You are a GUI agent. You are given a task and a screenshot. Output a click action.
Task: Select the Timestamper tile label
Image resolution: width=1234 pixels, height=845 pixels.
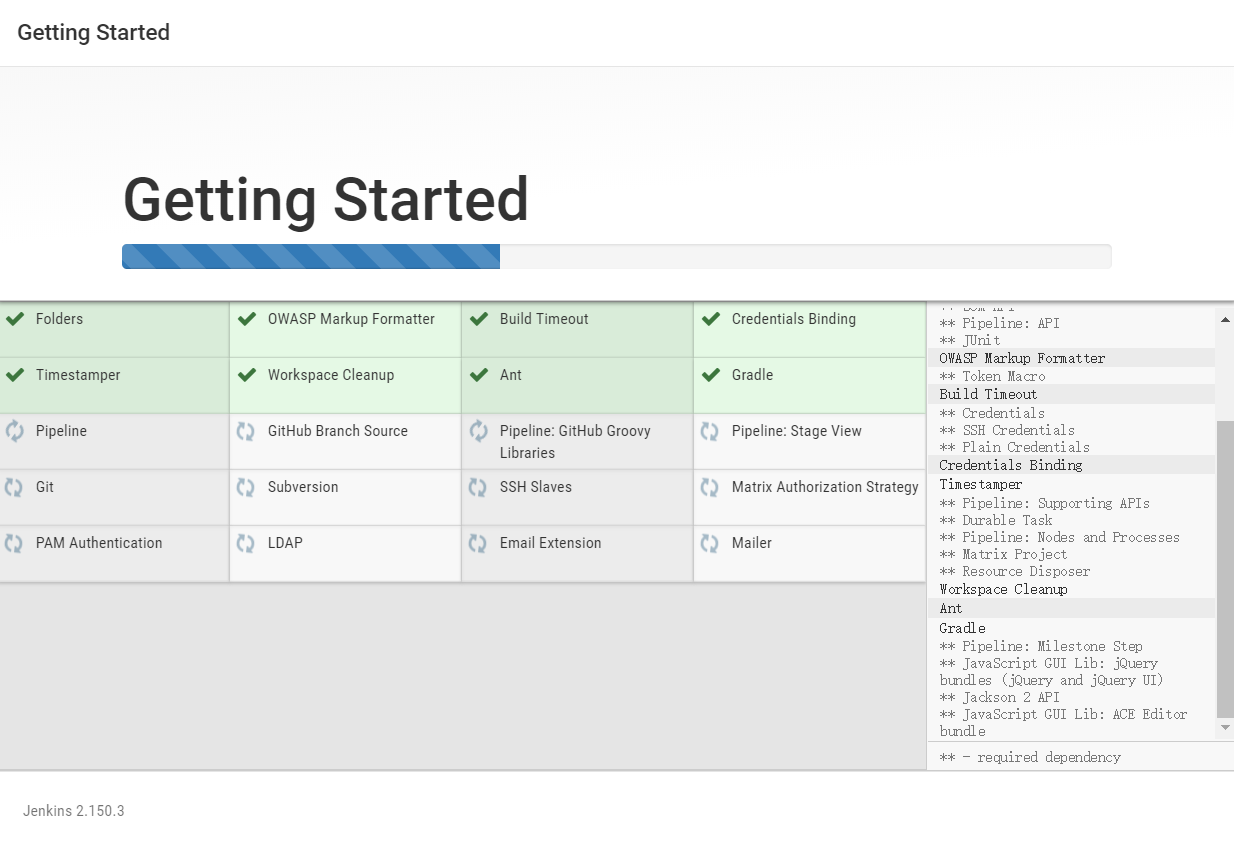78,375
